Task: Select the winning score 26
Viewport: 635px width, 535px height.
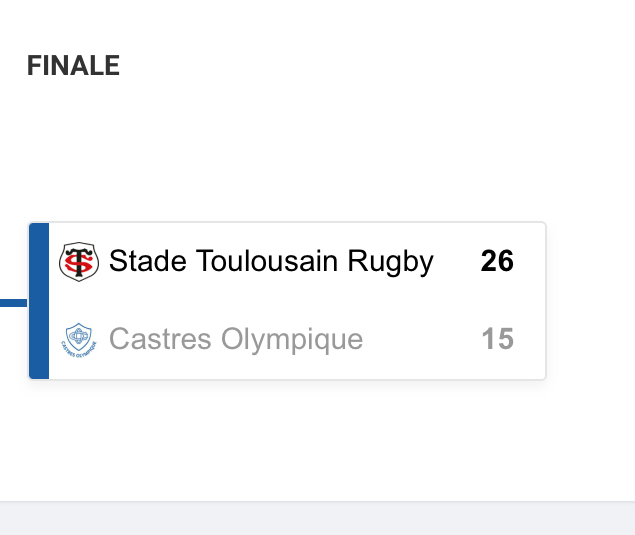Action: pyautogui.click(x=497, y=262)
